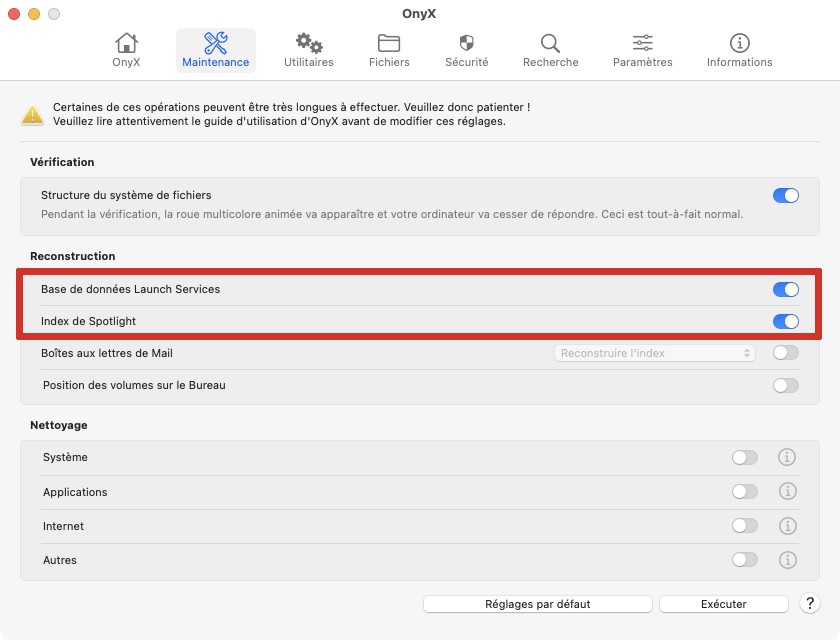Enable the Applications cleaning toggle
This screenshot has height=640, width=840.
[745, 492]
